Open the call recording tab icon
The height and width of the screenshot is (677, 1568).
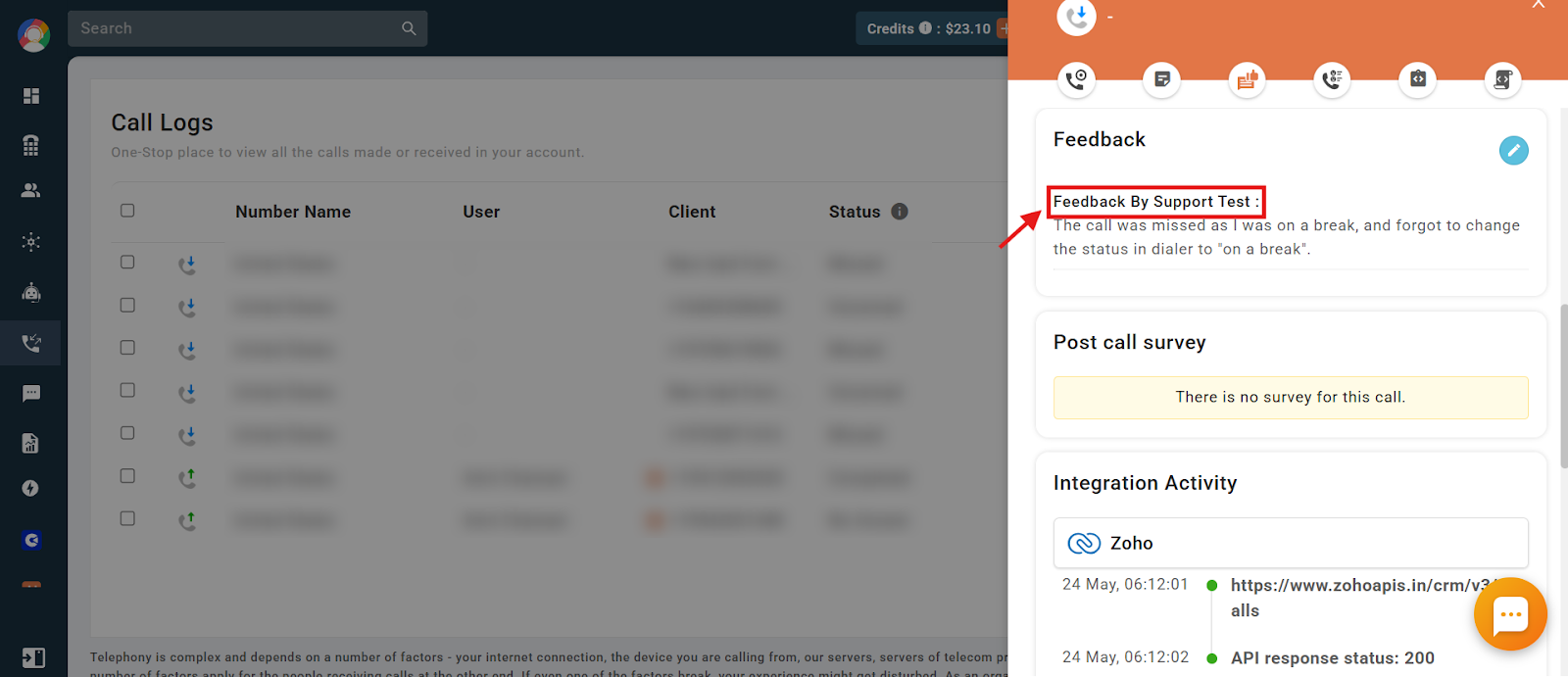pyautogui.click(x=1076, y=79)
